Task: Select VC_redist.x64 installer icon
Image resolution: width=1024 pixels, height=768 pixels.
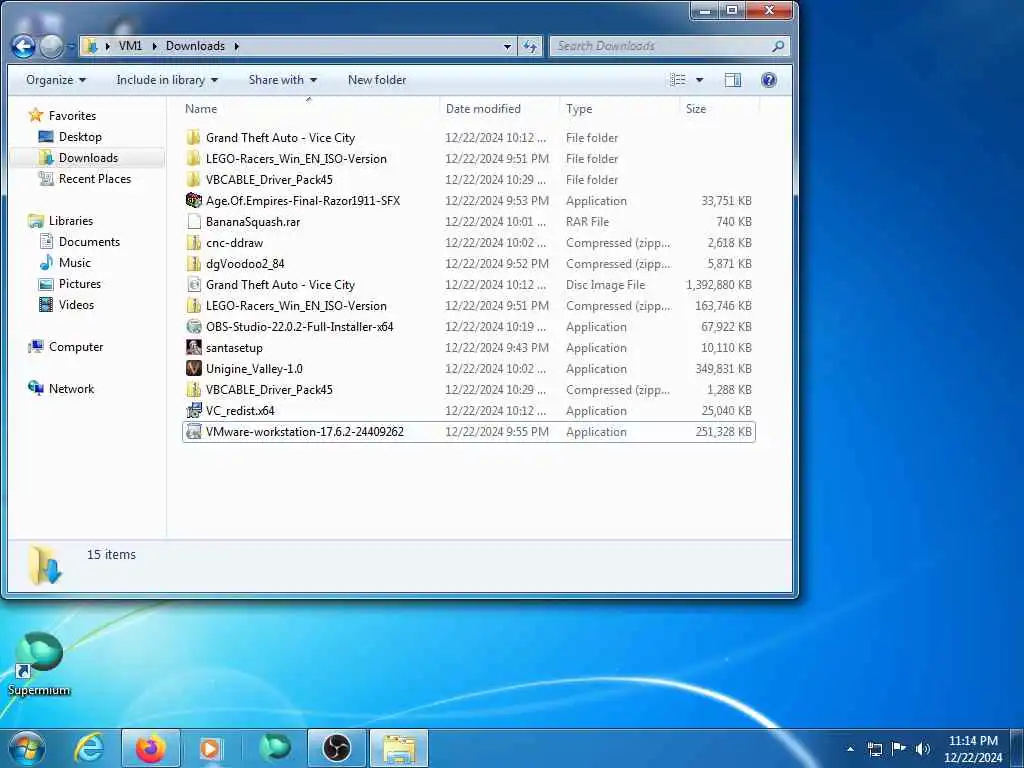Action: pos(193,410)
